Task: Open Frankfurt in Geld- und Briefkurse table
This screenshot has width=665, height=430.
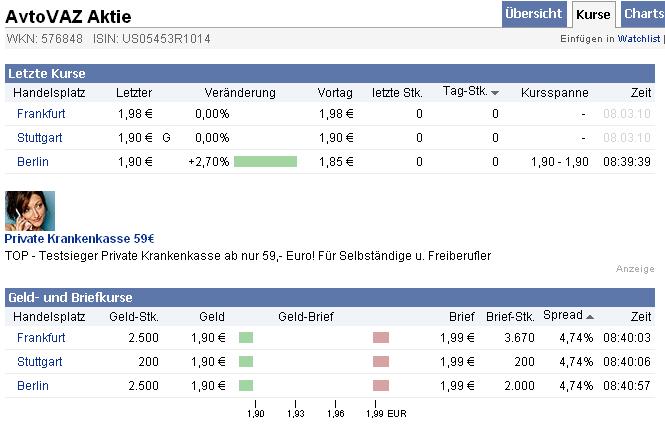Action: point(41,338)
